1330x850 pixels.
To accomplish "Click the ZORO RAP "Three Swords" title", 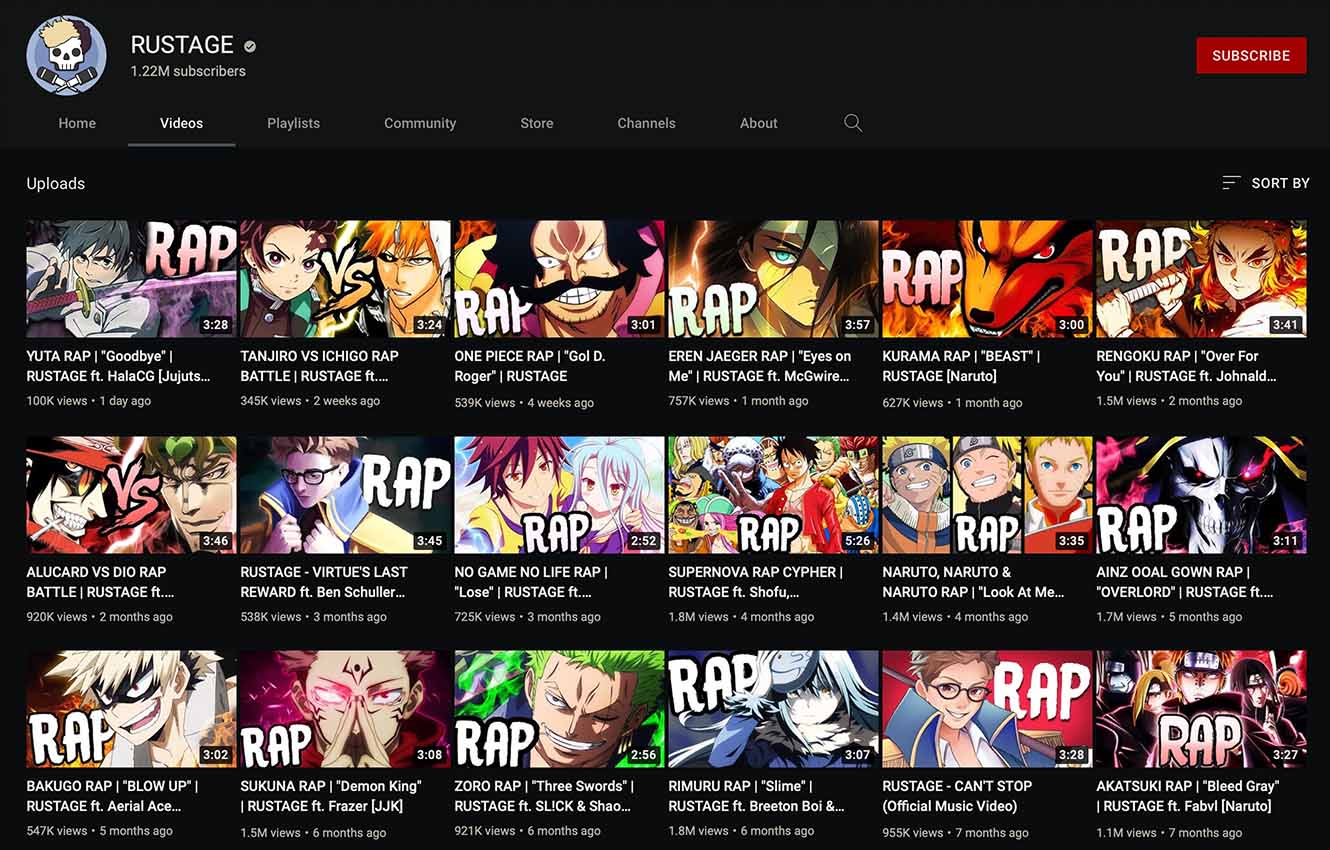I will (545, 796).
